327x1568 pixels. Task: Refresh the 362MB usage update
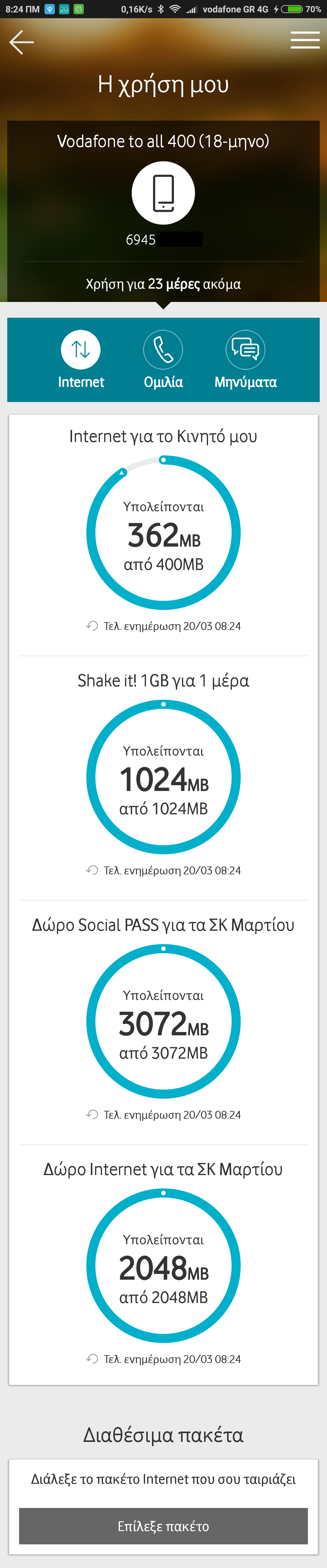pos(92,626)
